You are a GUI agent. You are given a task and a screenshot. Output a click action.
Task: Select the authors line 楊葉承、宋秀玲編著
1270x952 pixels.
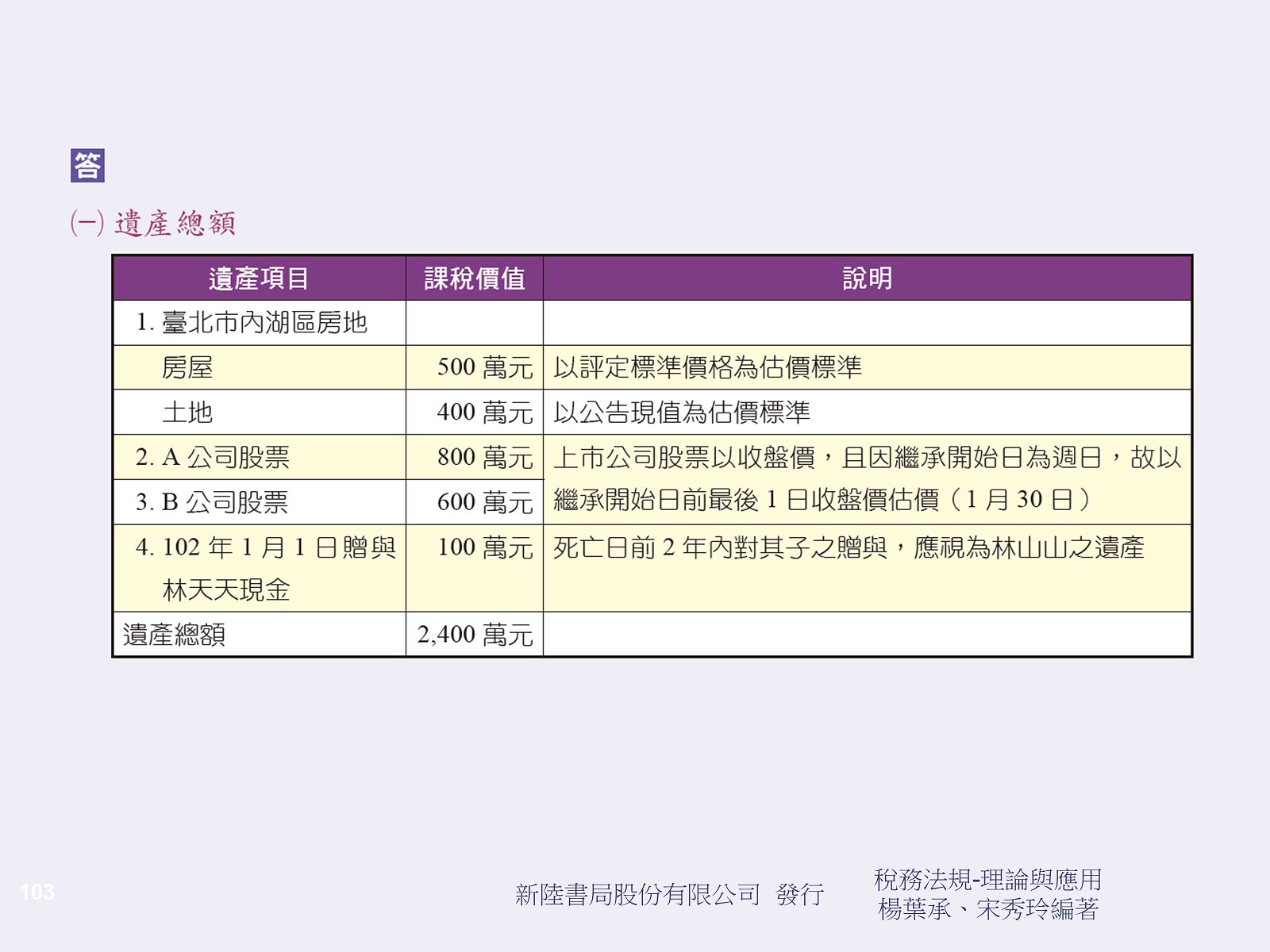pyautogui.click(x=988, y=909)
